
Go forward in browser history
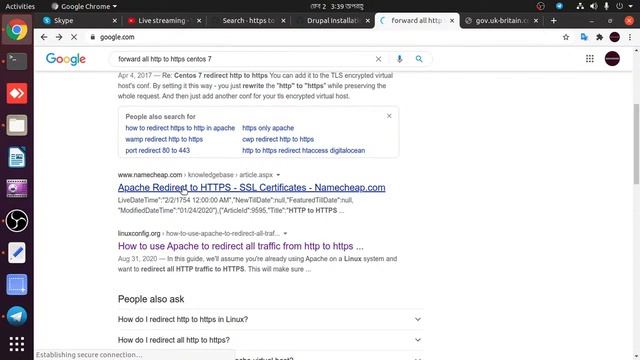pyautogui.click(x=59, y=37)
